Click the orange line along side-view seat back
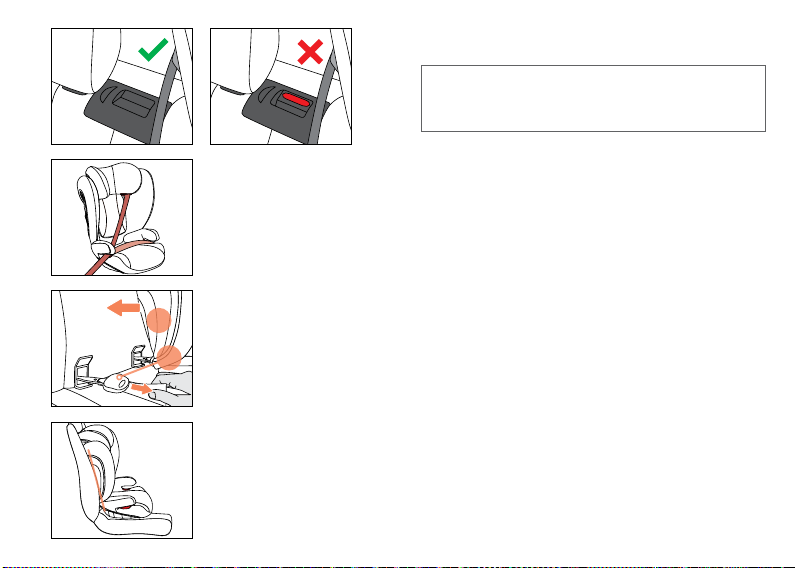The height and width of the screenshot is (568, 795). coord(95,480)
